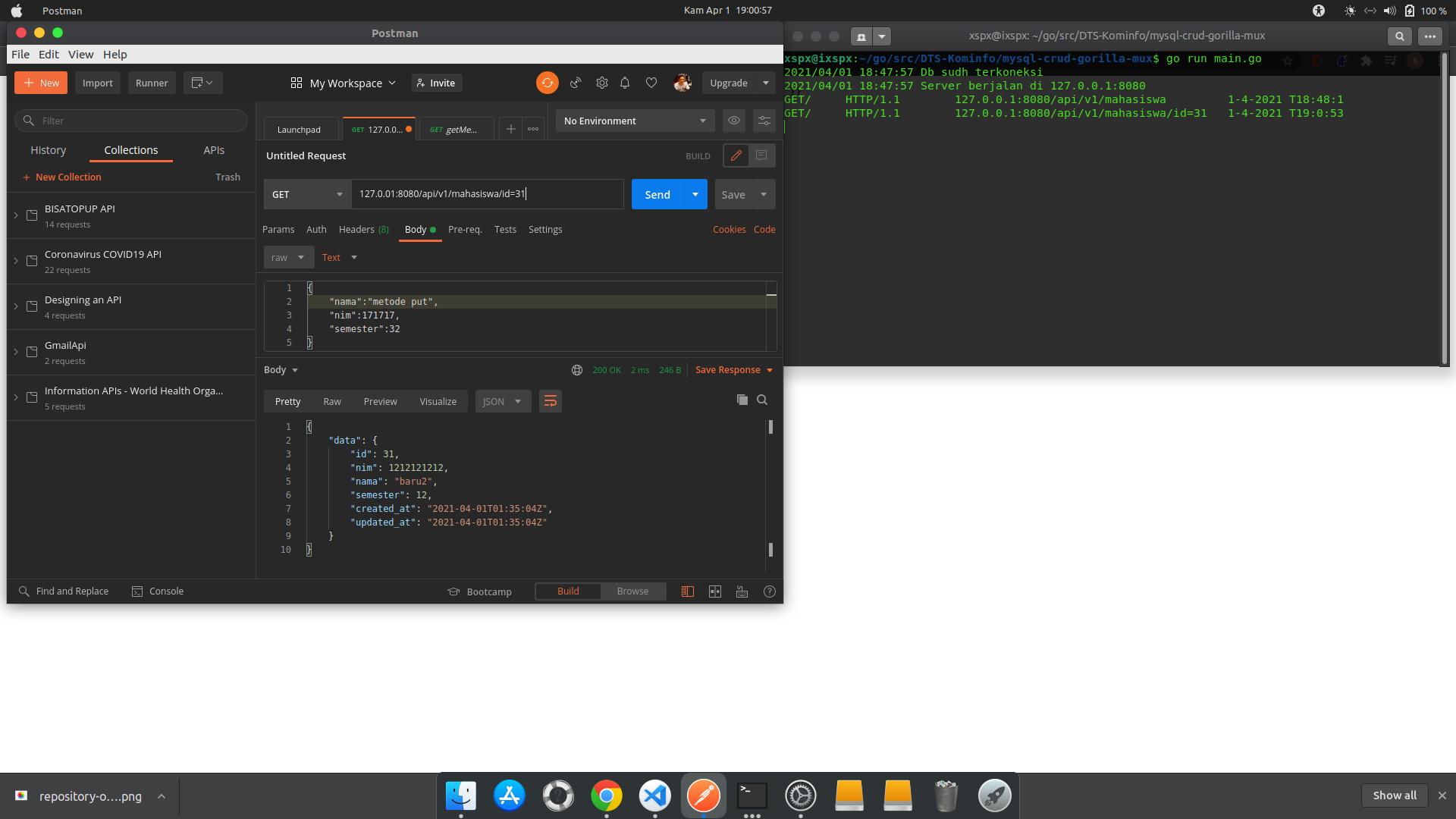
Task: Search the response with the magnifier icon
Action: [762, 400]
